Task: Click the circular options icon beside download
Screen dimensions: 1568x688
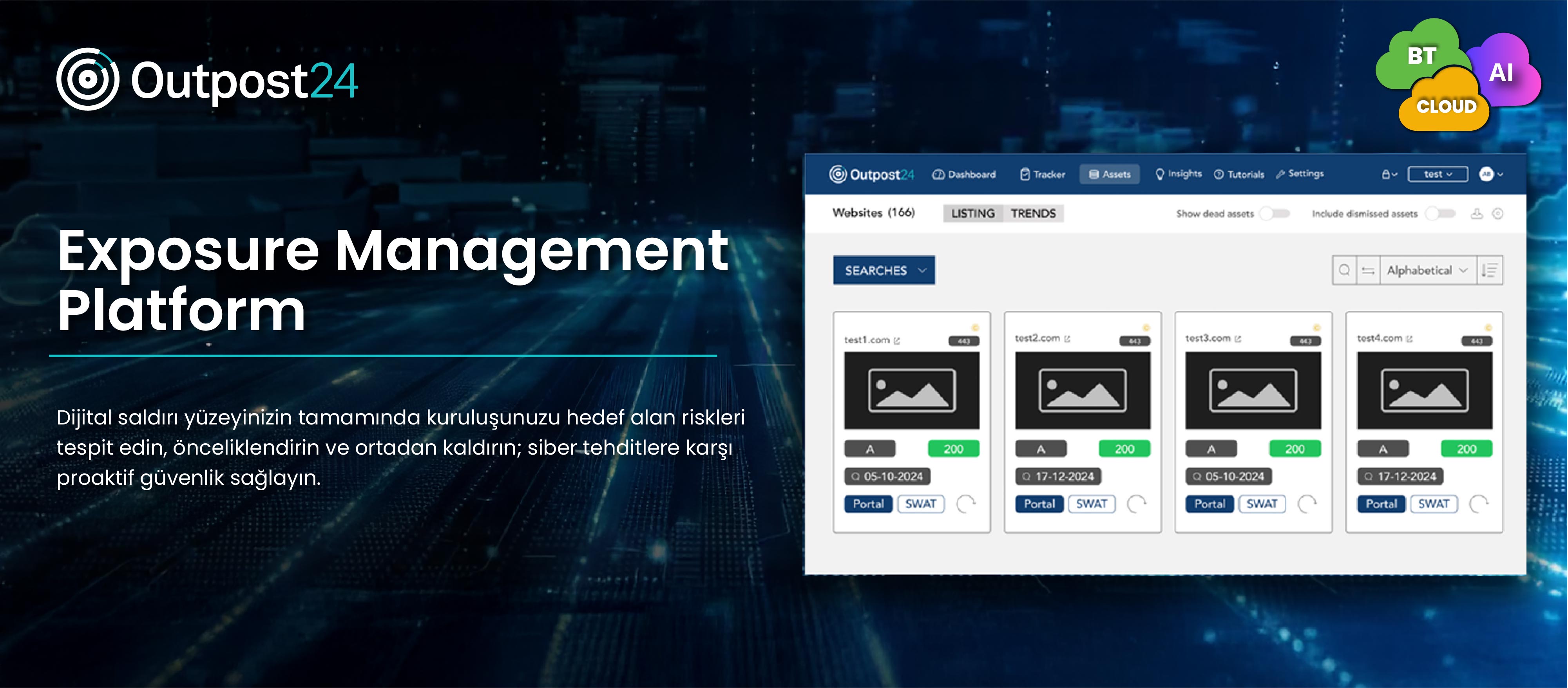Action: coord(1498,213)
